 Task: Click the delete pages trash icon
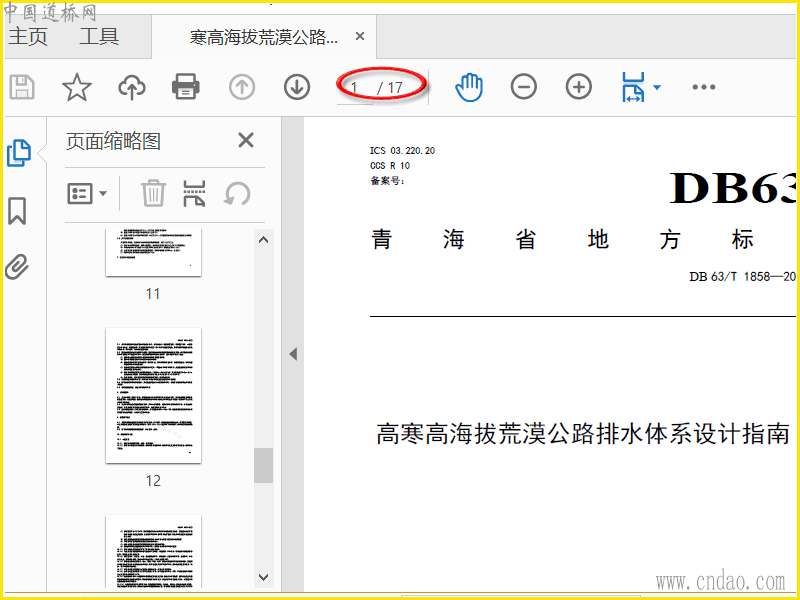[153, 193]
